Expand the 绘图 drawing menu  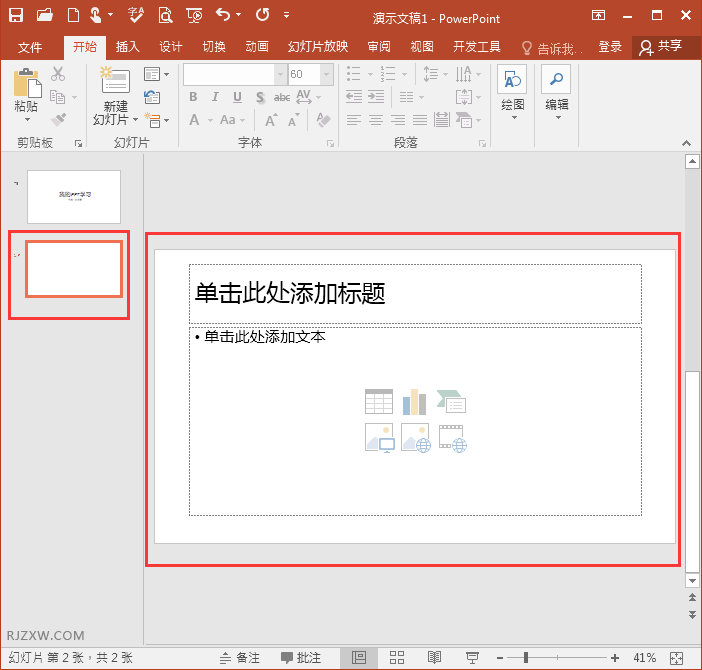tap(512, 94)
